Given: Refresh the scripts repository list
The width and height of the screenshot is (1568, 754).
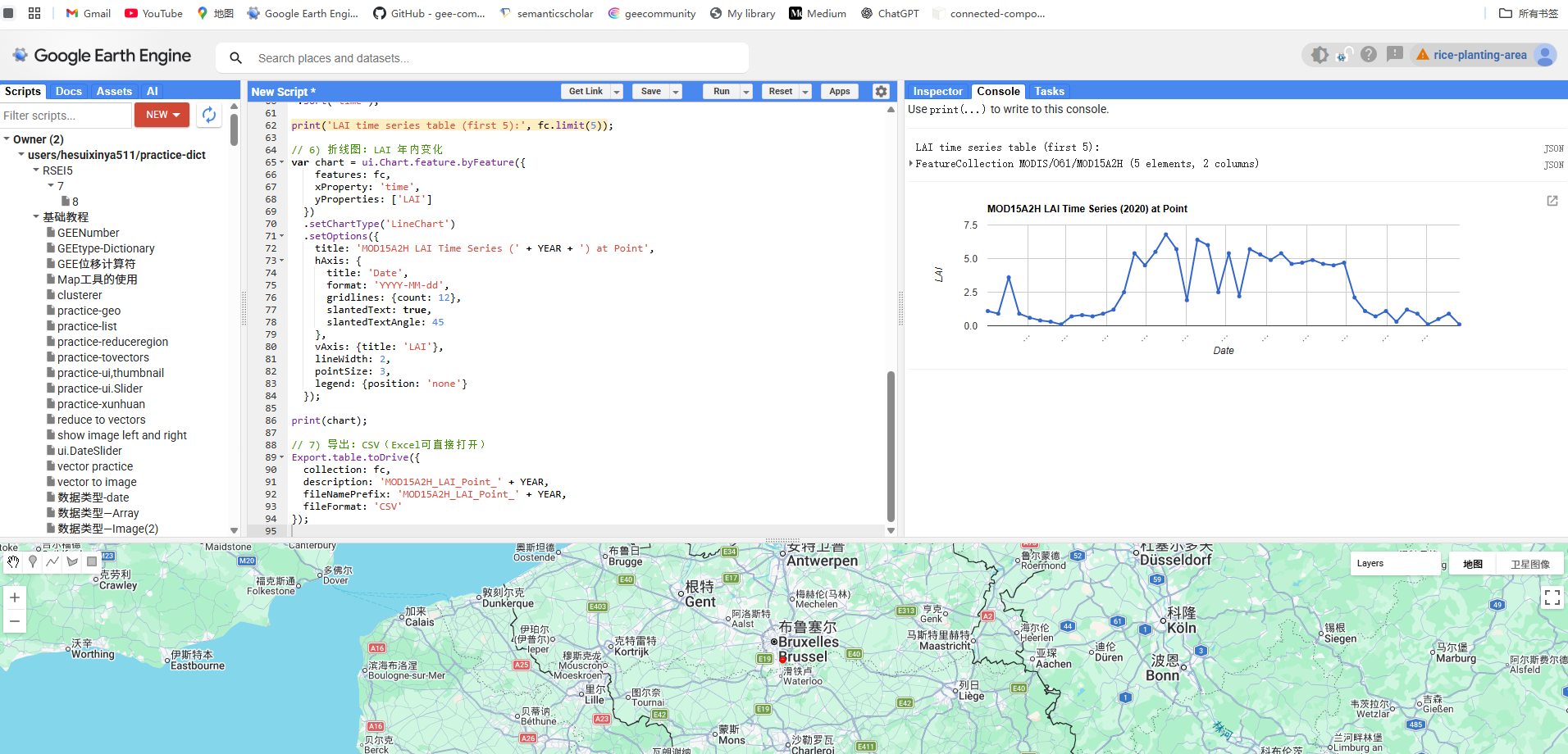Looking at the screenshot, I should click(x=209, y=116).
